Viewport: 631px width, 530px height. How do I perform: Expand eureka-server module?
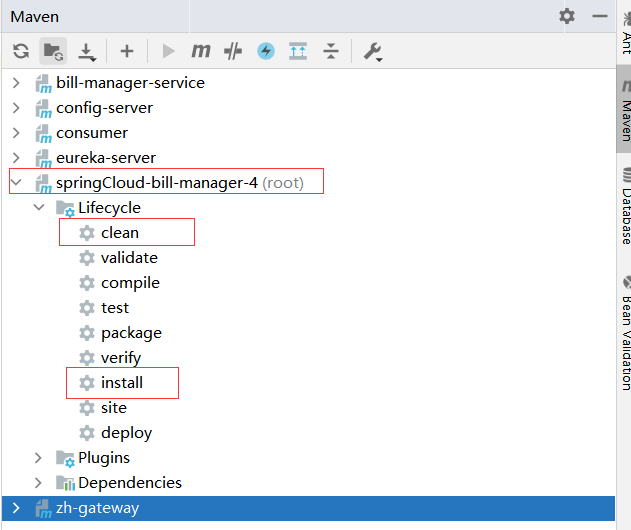click(16, 158)
